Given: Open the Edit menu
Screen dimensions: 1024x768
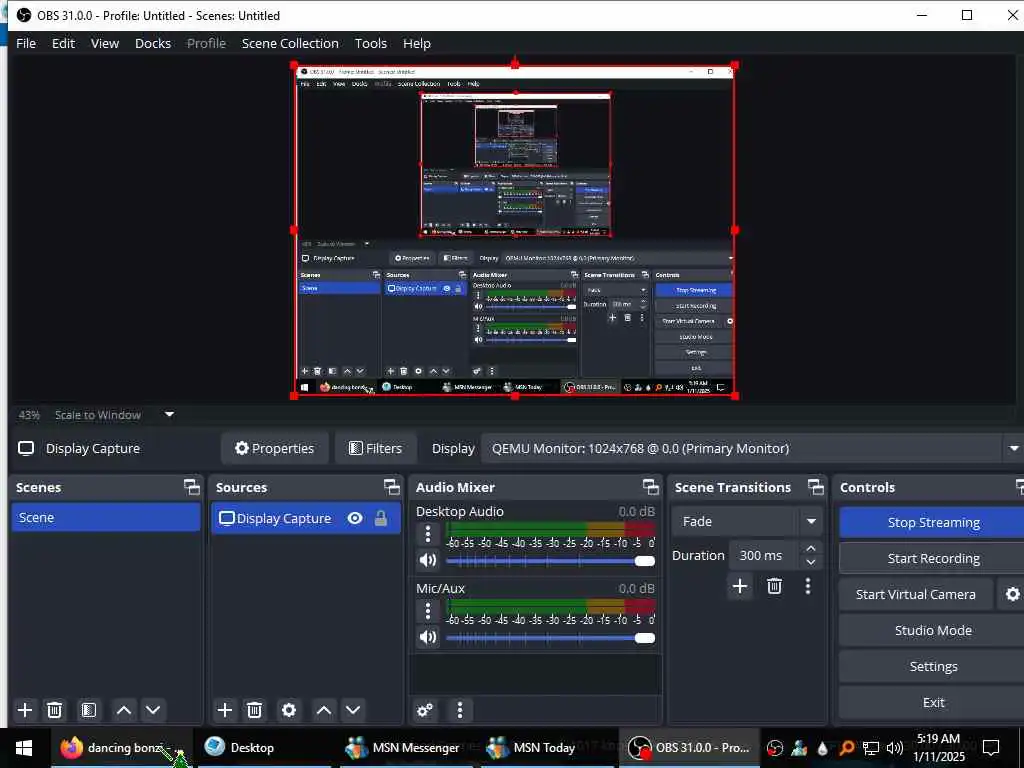Looking at the screenshot, I should coord(63,43).
